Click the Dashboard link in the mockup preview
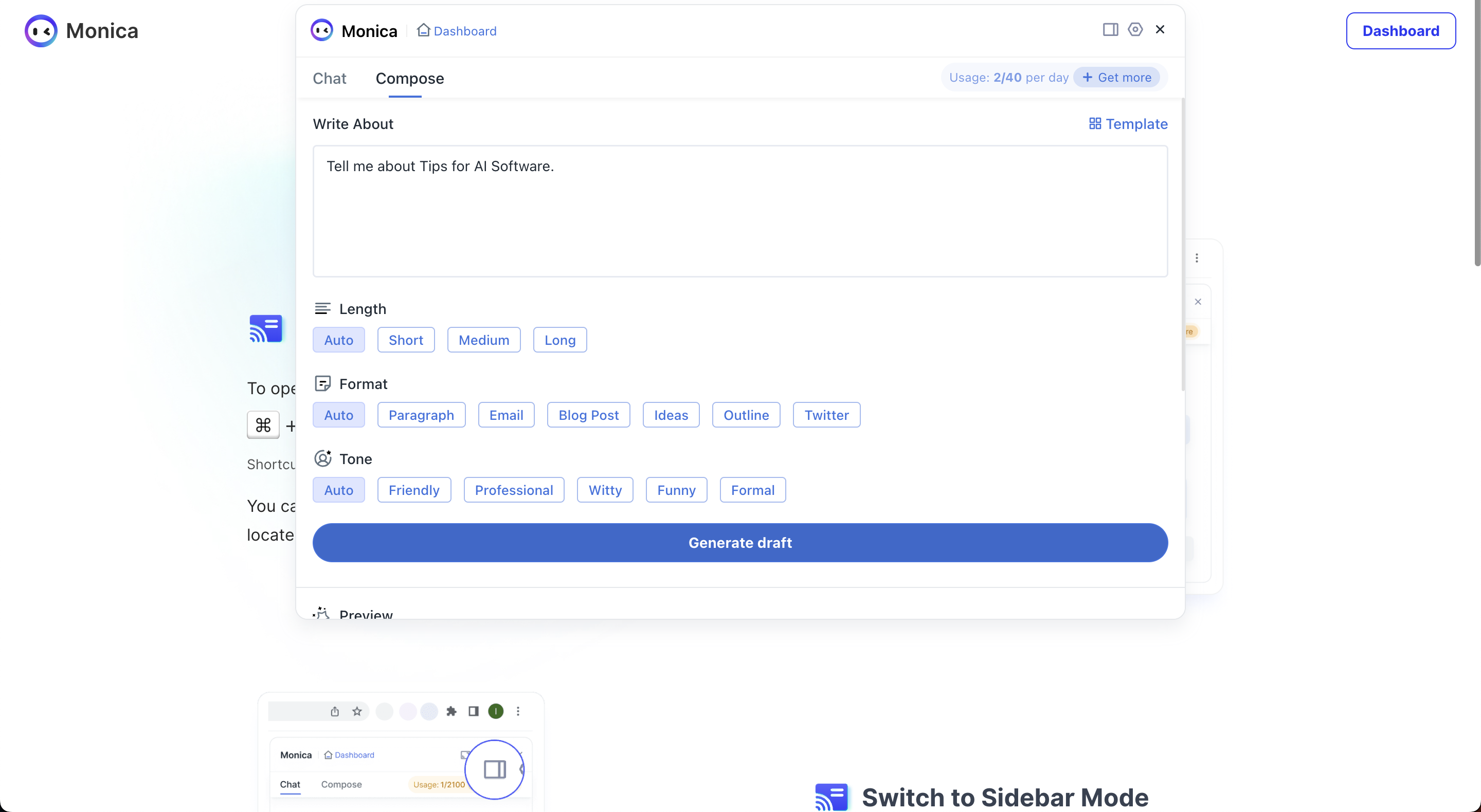This screenshot has width=1481, height=812. (354, 755)
